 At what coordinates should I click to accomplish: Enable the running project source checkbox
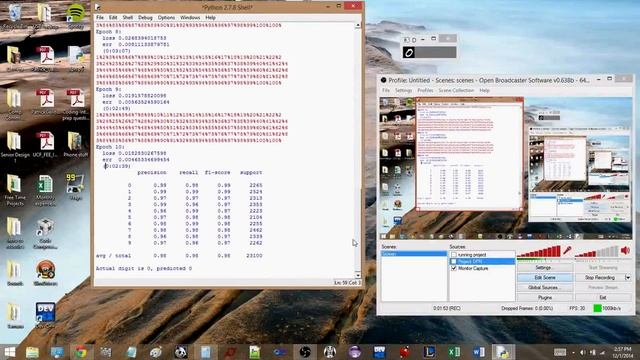point(453,255)
